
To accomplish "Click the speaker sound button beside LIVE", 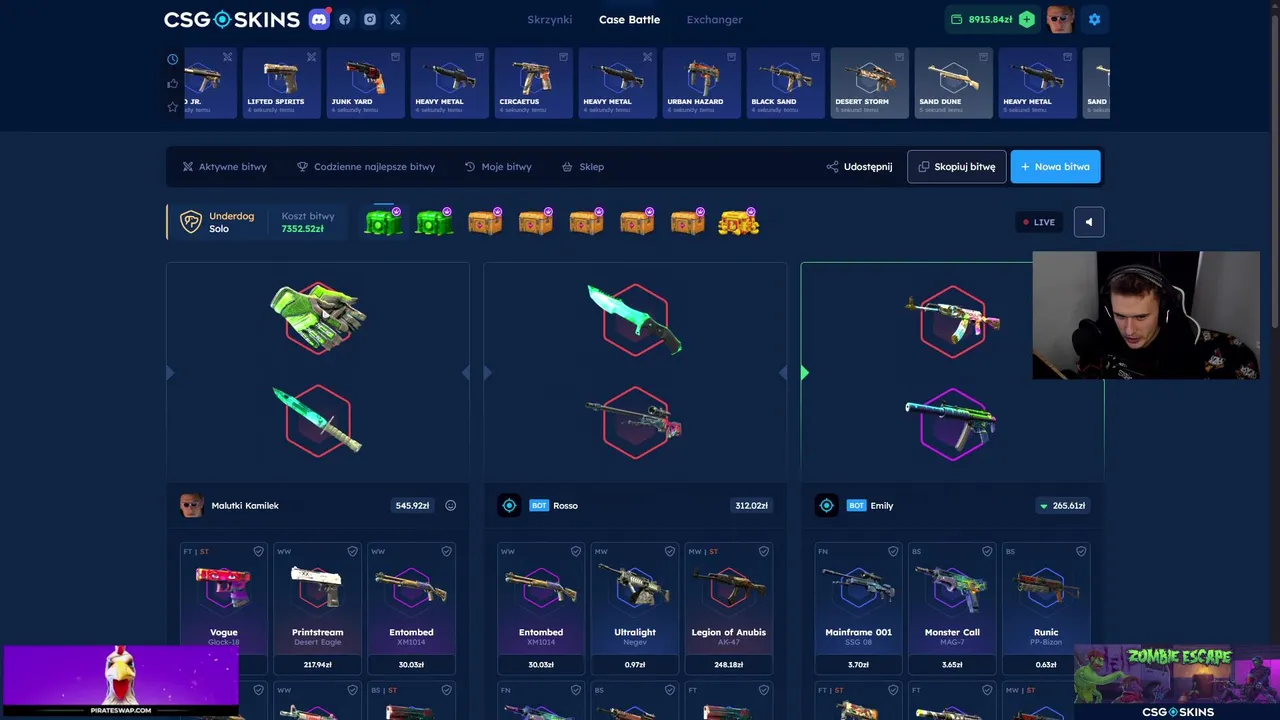I will click(x=1089, y=222).
